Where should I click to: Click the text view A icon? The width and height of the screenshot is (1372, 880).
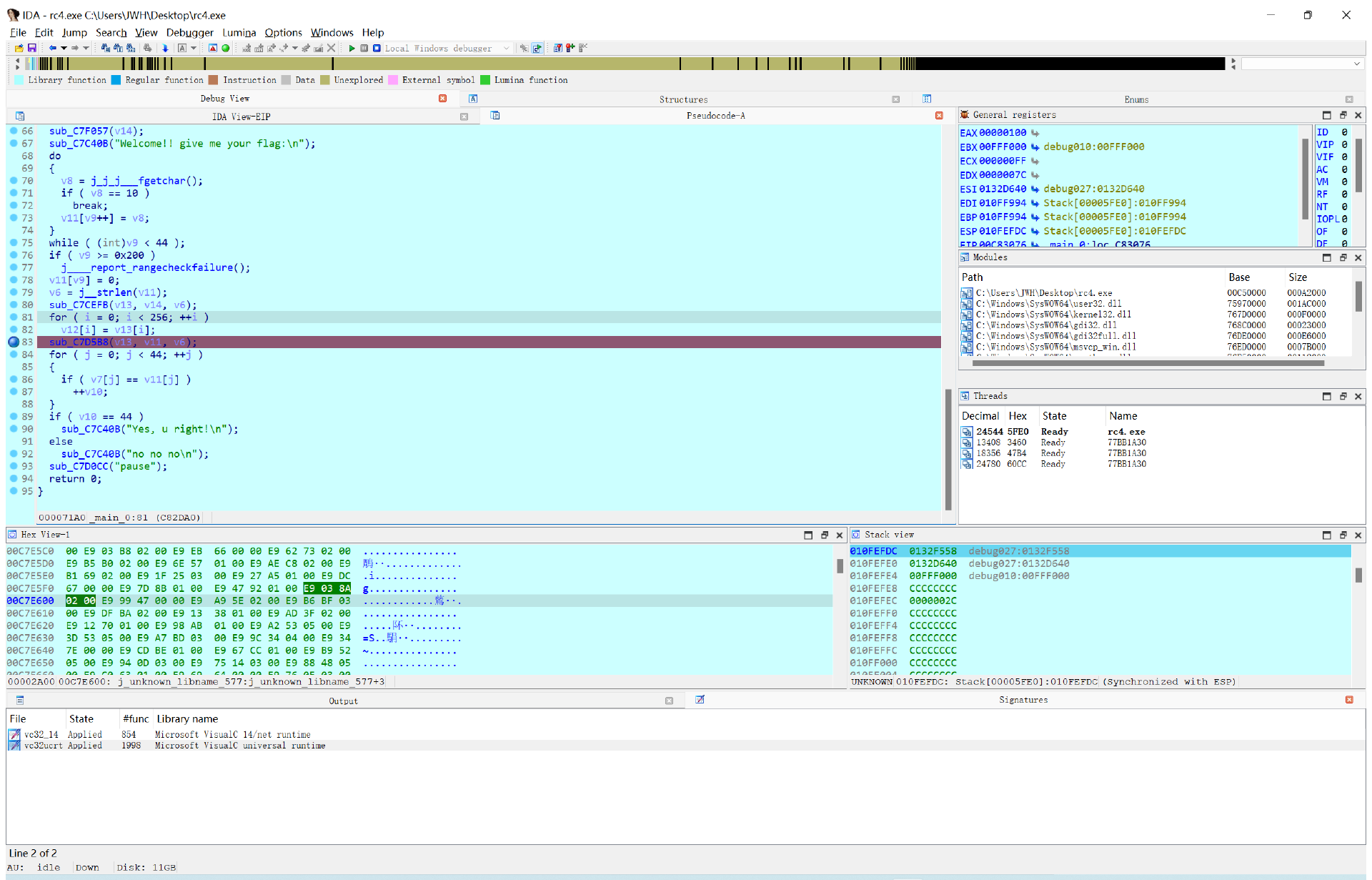pyautogui.click(x=182, y=48)
